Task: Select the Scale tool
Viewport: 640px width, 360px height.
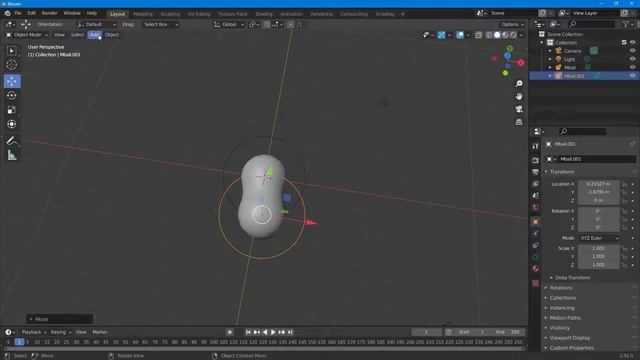Action: click(x=12, y=110)
